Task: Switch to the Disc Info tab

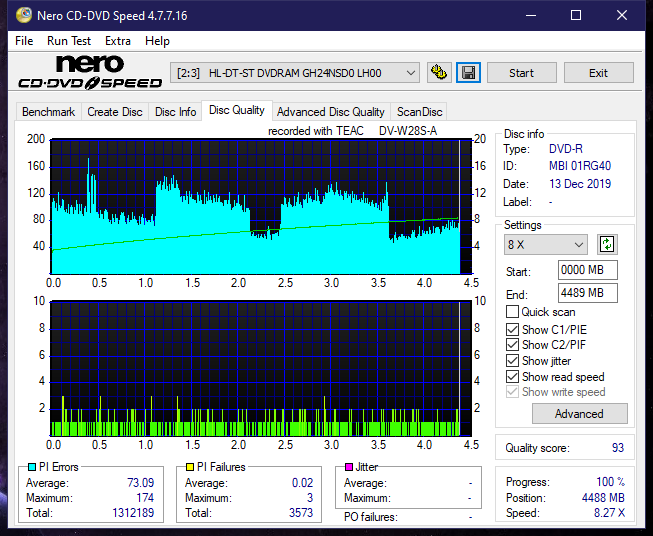Action: click(x=175, y=112)
